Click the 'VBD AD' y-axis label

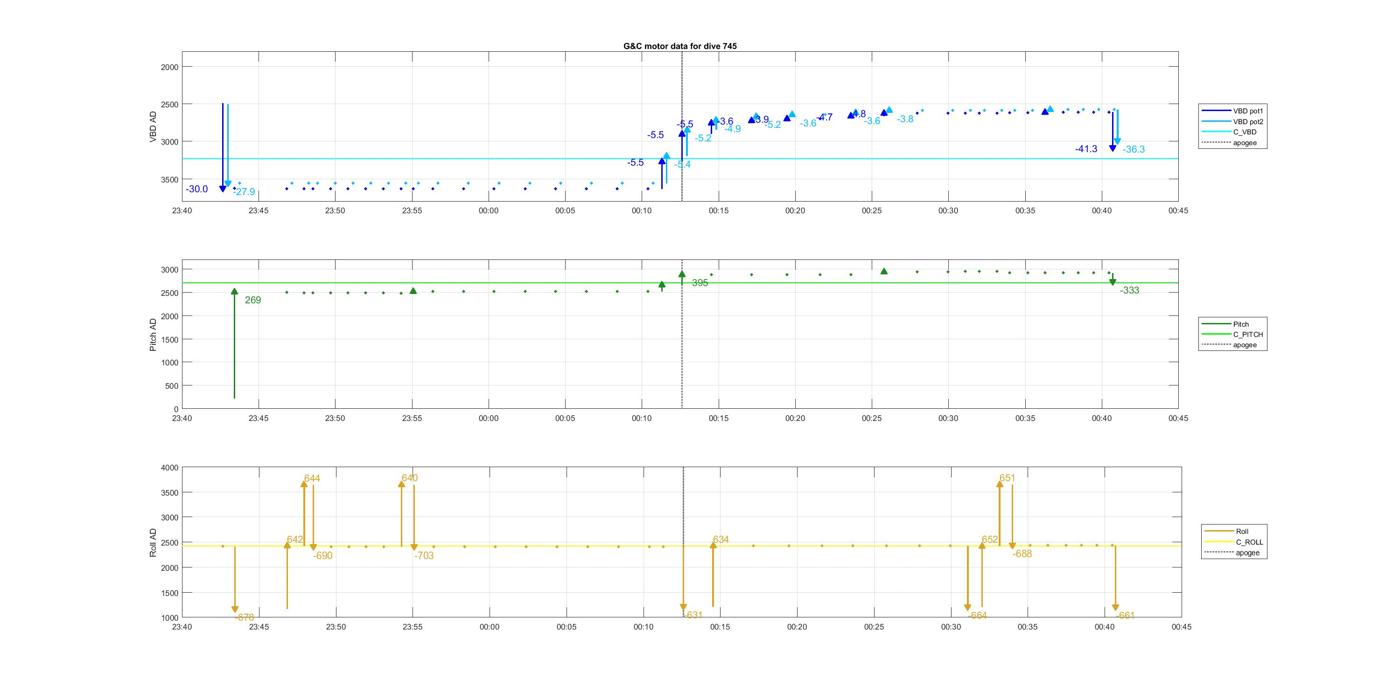tap(154, 125)
